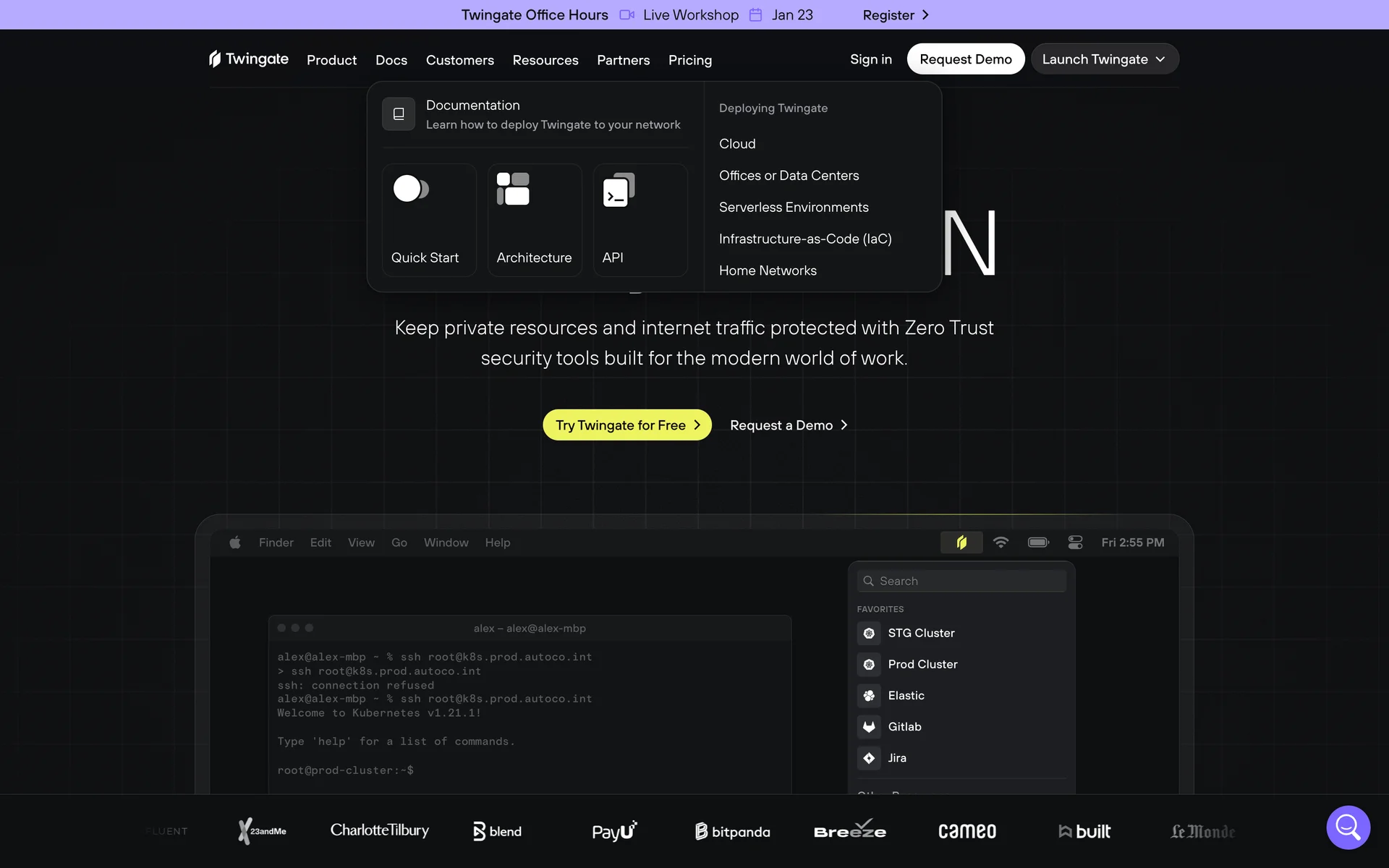Viewport: 1389px width, 868px height.
Task: Open the Serverless Environments link
Action: 793,208
